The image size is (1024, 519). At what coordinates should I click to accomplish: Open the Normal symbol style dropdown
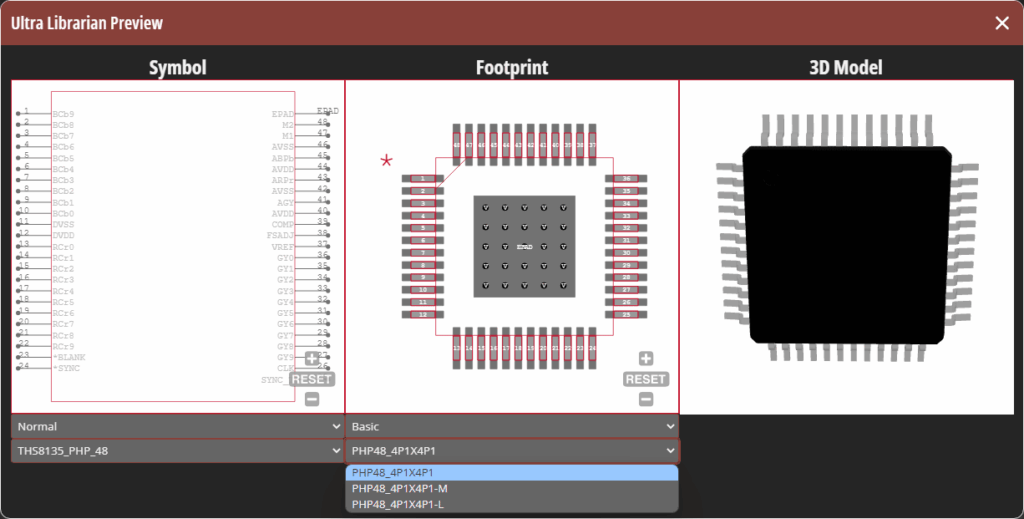point(178,426)
